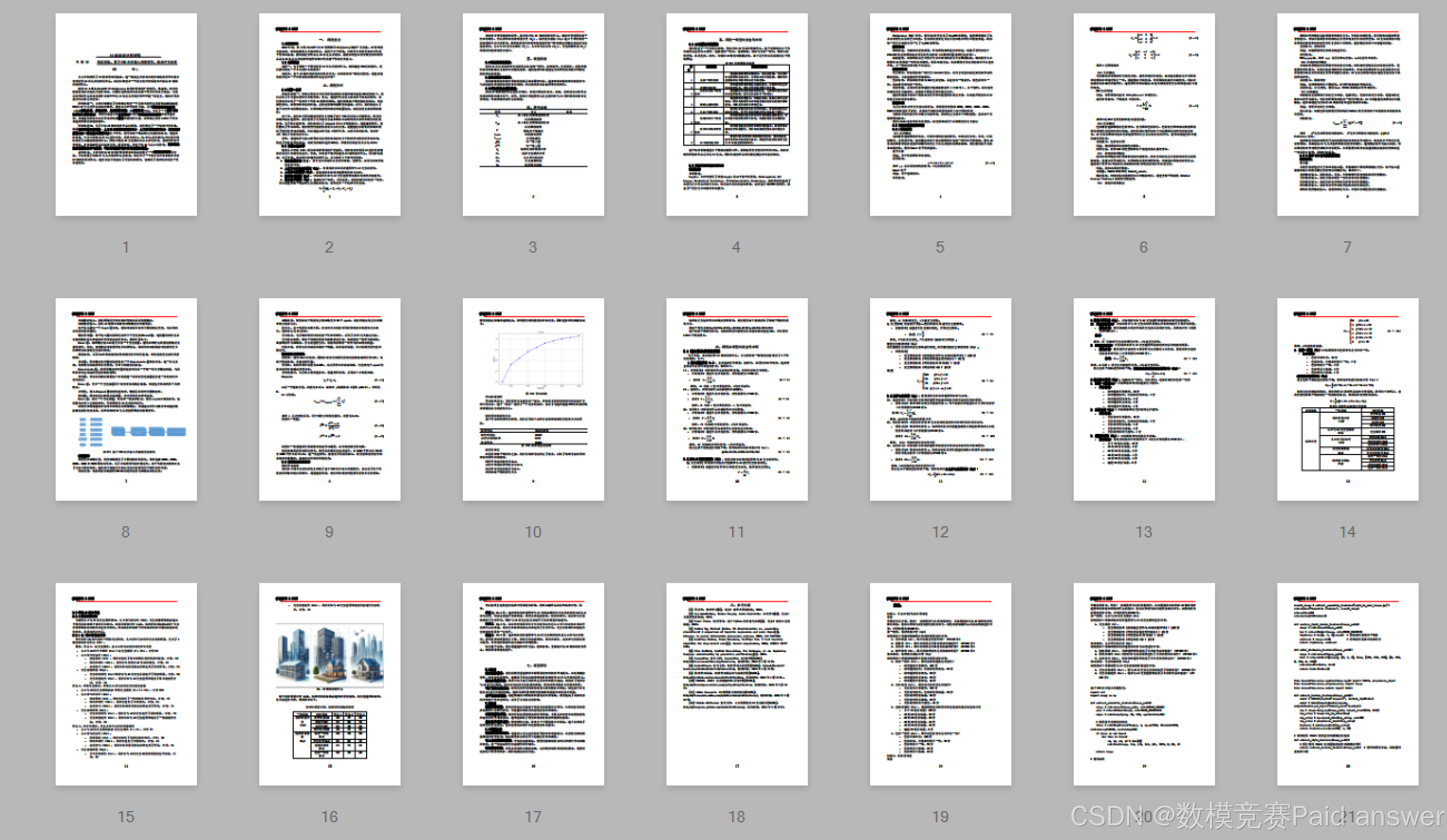Select page 18 references thumbnail
The width and height of the screenshot is (1447, 840).
coord(737,684)
